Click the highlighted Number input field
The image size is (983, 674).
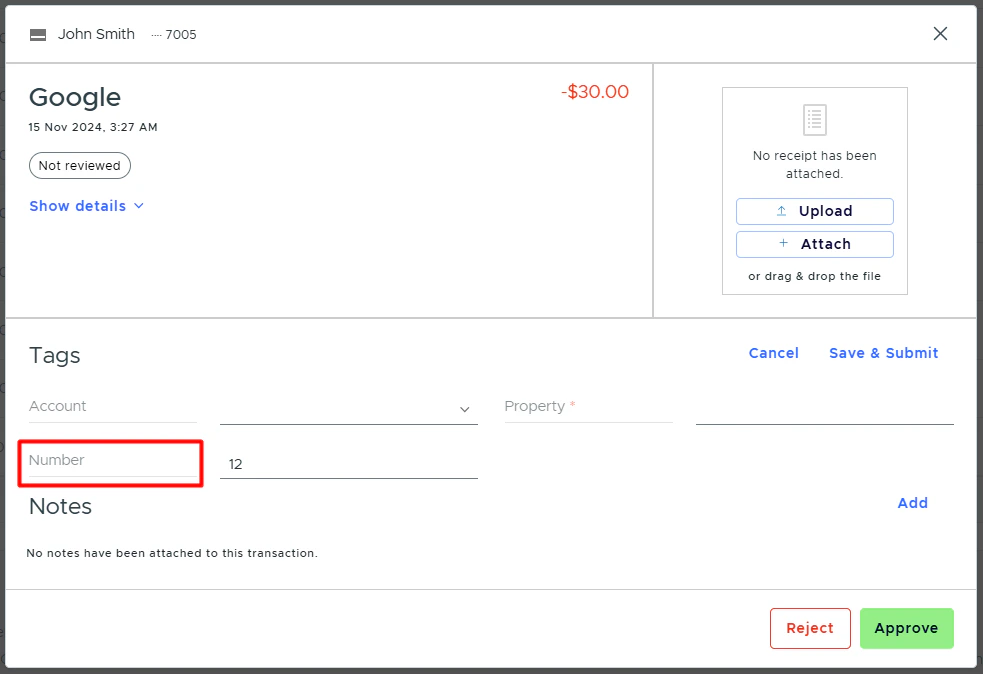(110, 462)
